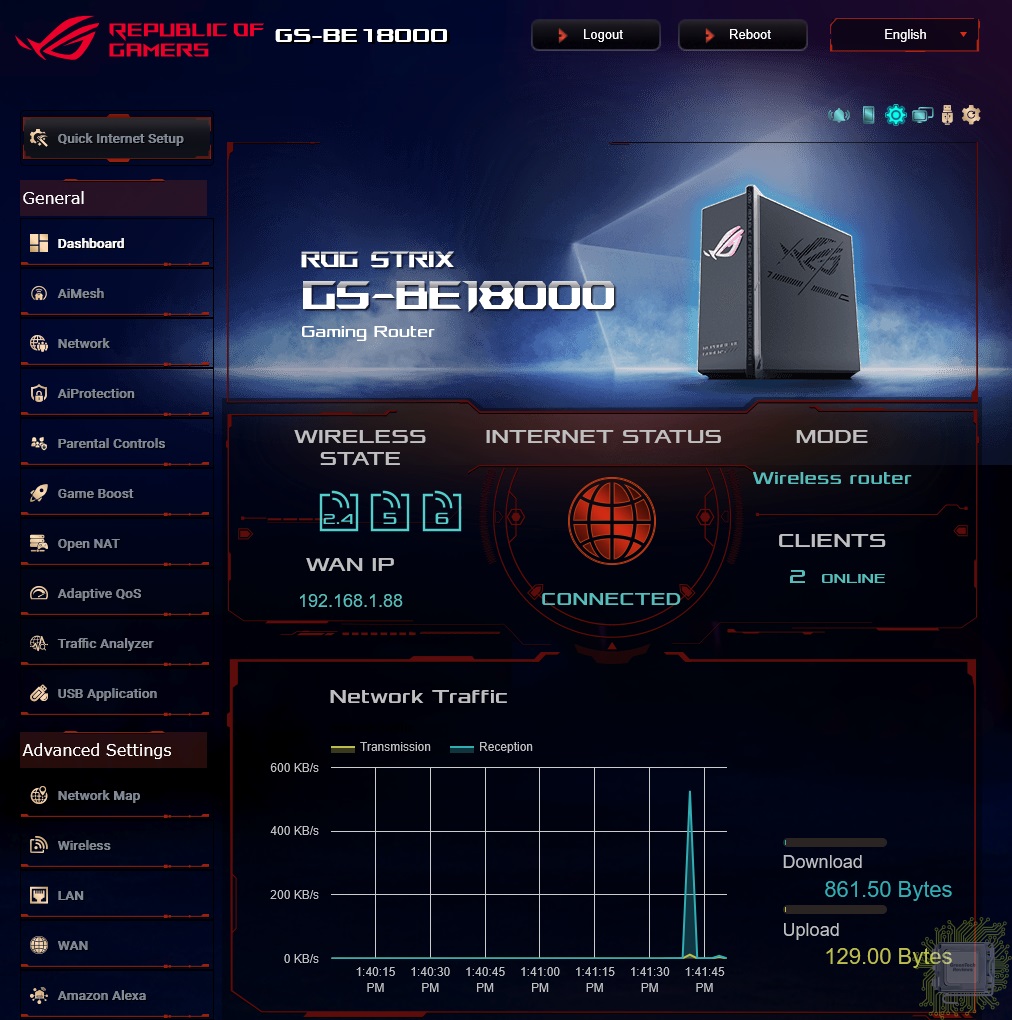Click the Wireless signal icon

coord(39,845)
